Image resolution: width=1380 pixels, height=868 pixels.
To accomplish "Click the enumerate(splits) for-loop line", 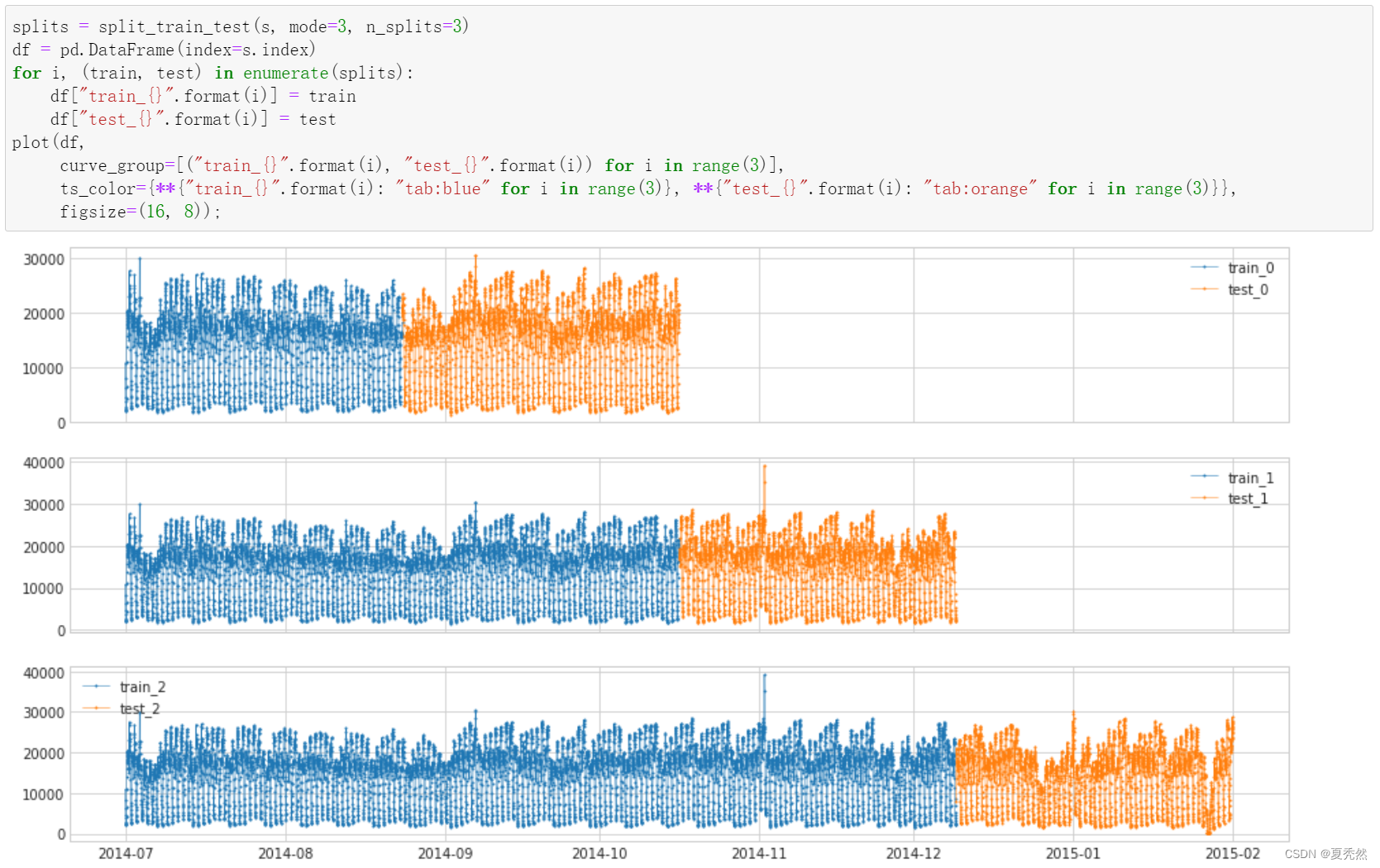I will click(212, 73).
